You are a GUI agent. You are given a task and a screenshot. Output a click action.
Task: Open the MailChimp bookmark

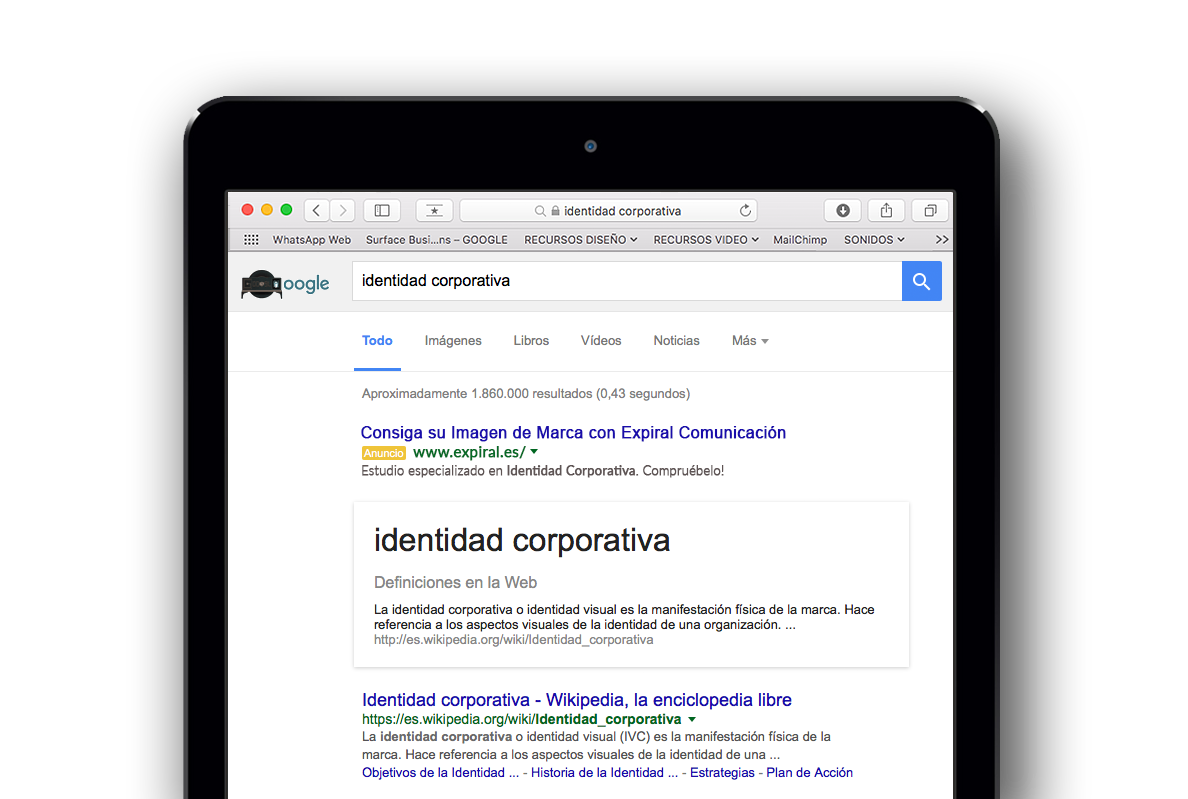tap(800, 240)
